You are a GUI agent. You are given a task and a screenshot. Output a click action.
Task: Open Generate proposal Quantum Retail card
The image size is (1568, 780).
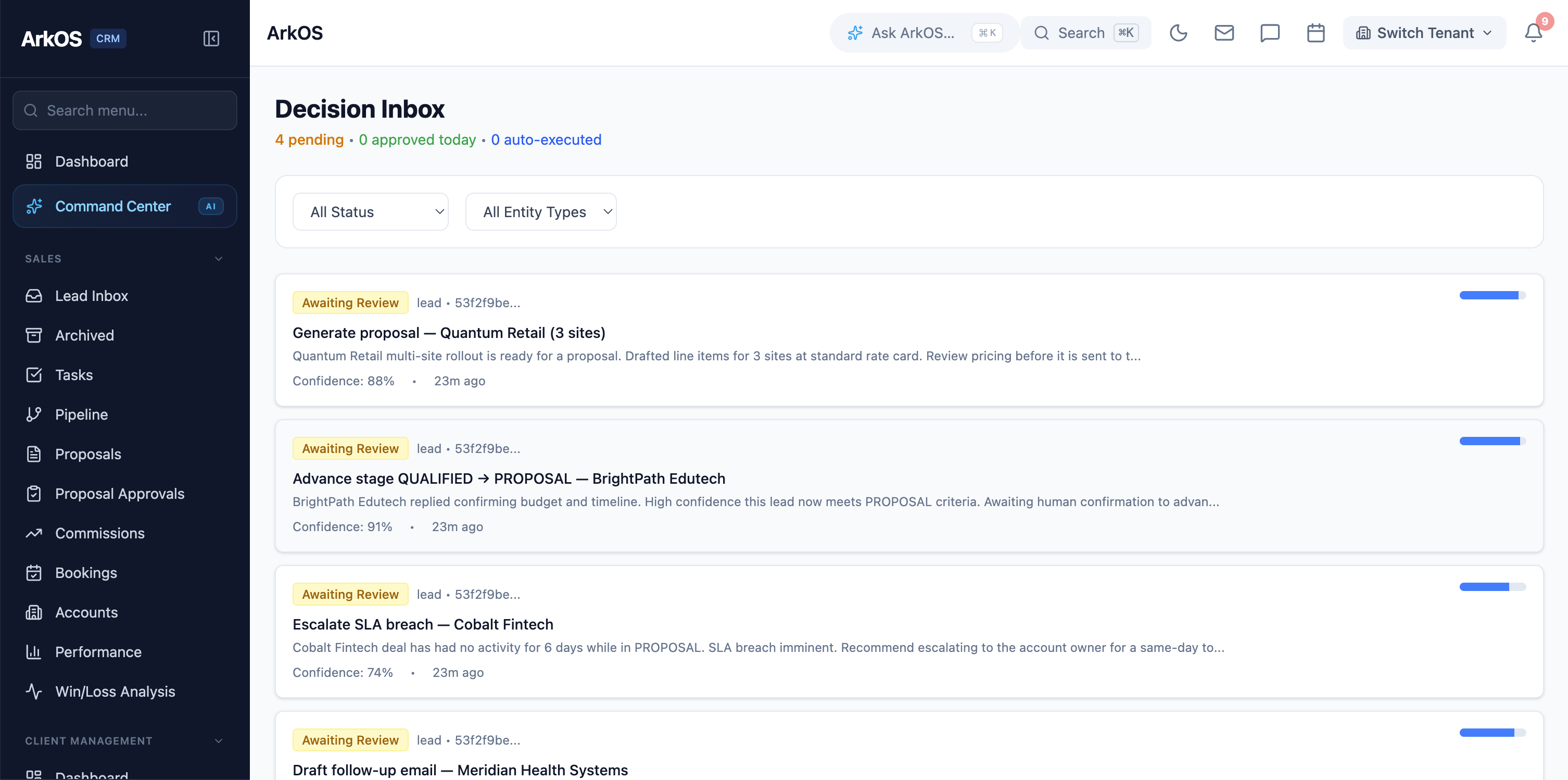(x=909, y=341)
